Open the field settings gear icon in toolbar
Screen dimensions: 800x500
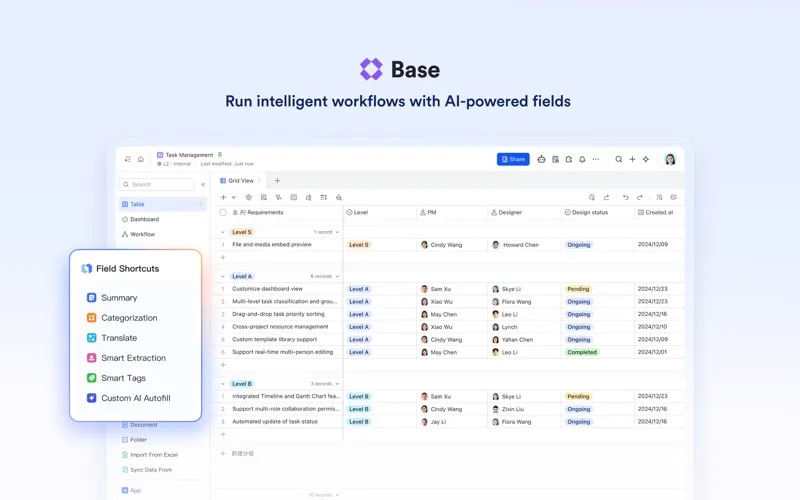pos(248,197)
